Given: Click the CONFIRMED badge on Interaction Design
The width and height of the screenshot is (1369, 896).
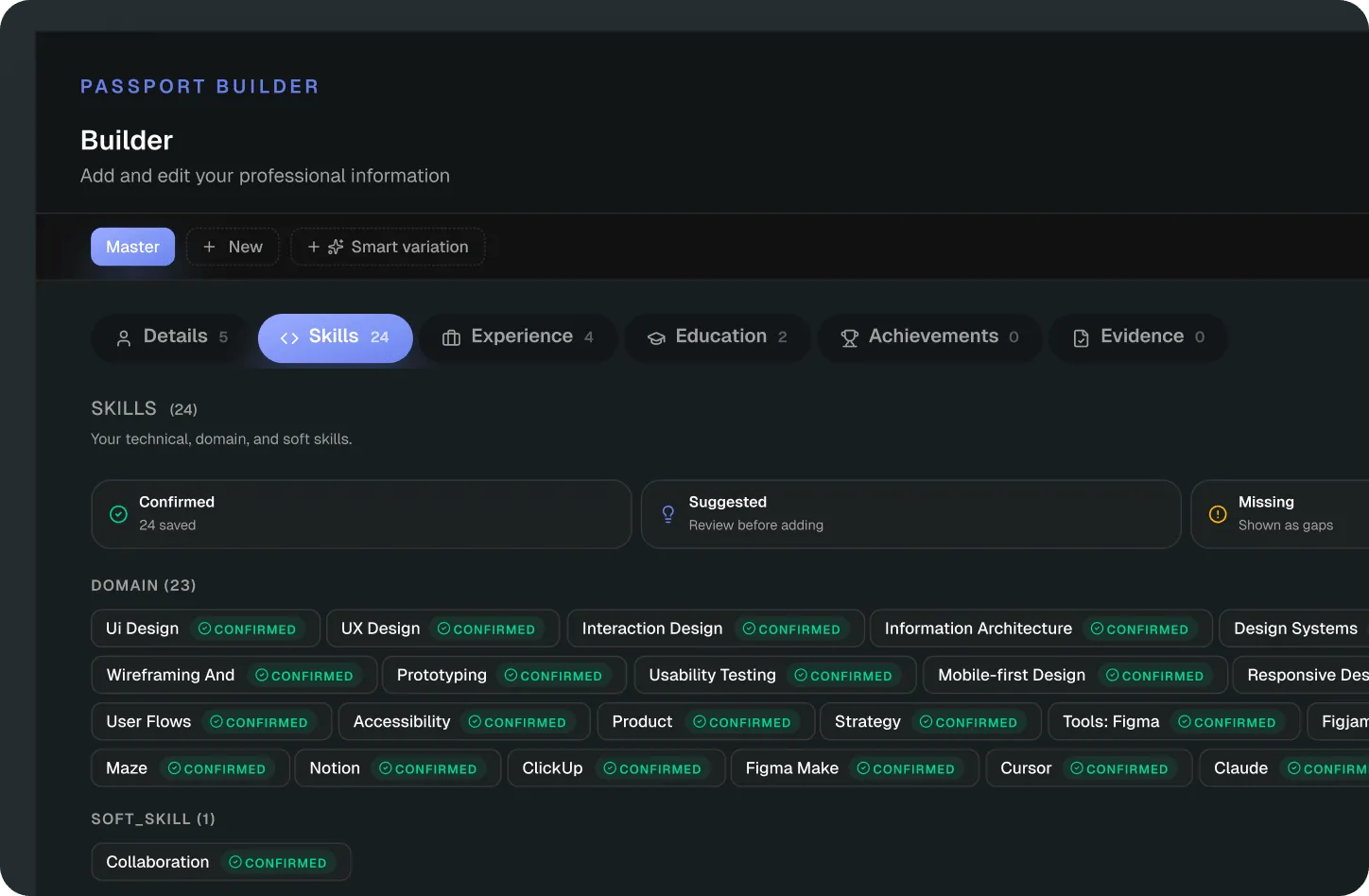Looking at the screenshot, I should coord(791,629).
